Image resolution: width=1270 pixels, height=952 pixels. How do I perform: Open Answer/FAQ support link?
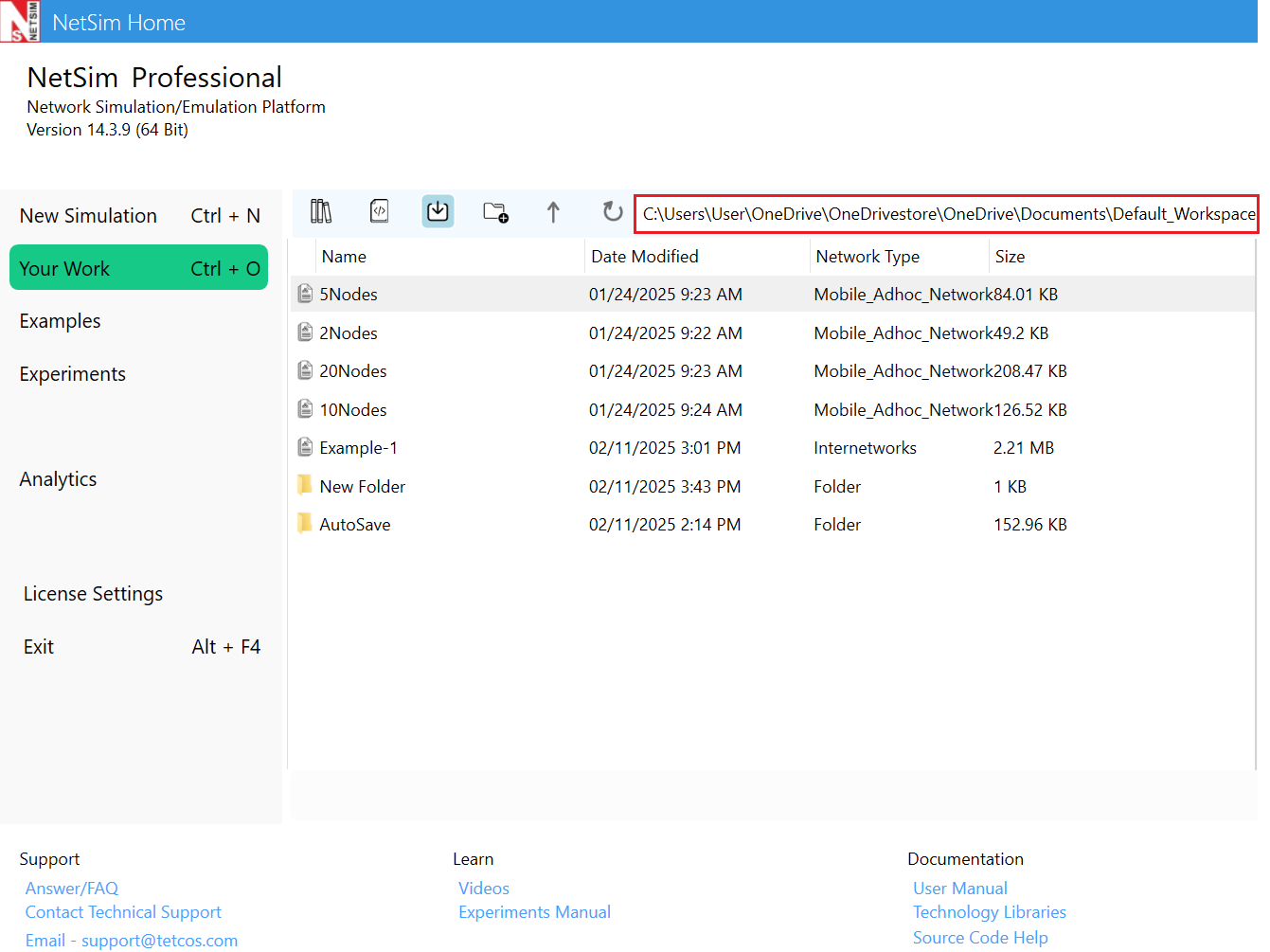[72, 889]
